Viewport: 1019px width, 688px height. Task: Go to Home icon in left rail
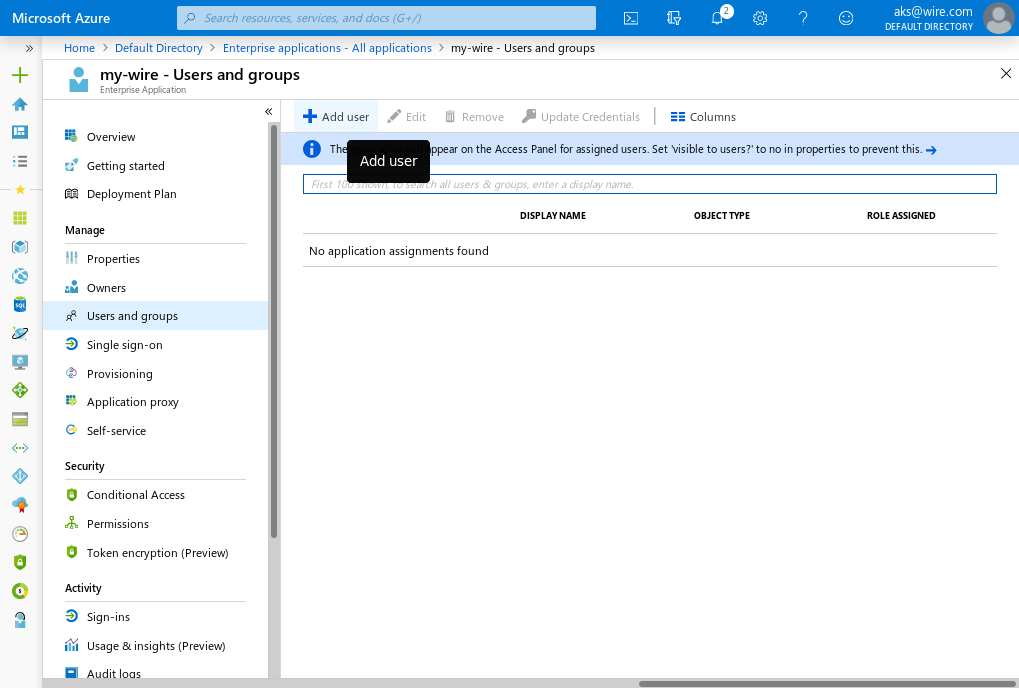[20, 104]
